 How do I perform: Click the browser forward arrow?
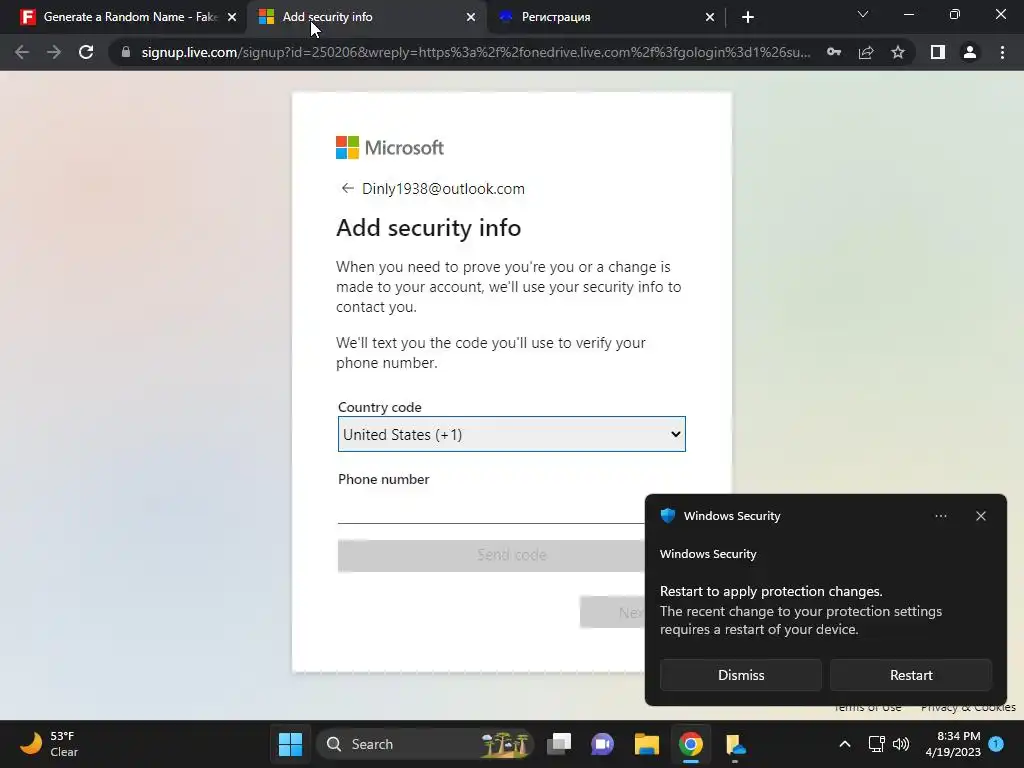tap(54, 52)
